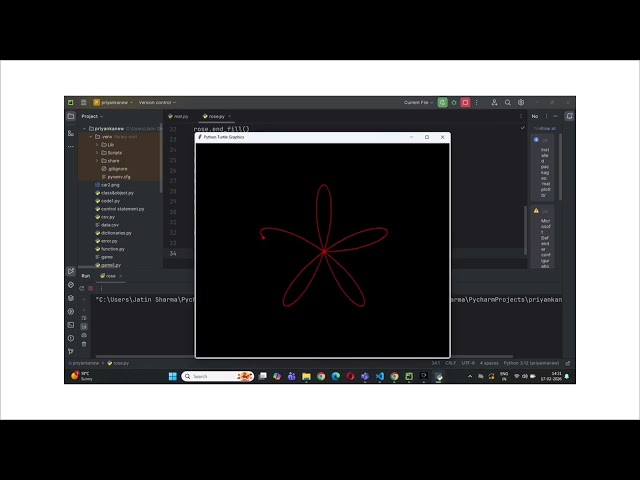Viewport: 640px width, 480px height.
Task: Open csv.py in project tree
Action: (105, 217)
